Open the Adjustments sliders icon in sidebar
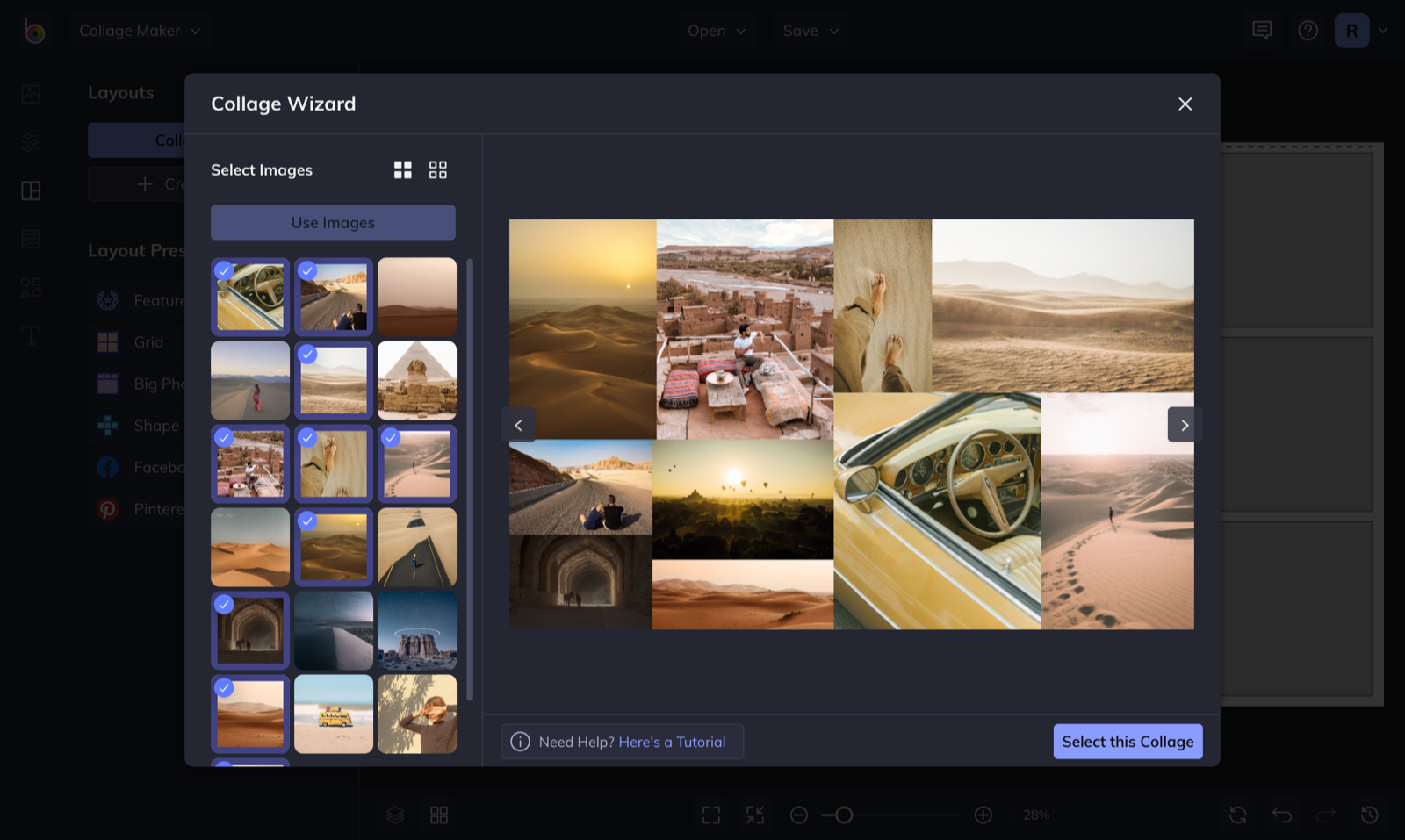This screenshot has width=1405, height=840. pos(30,141)
